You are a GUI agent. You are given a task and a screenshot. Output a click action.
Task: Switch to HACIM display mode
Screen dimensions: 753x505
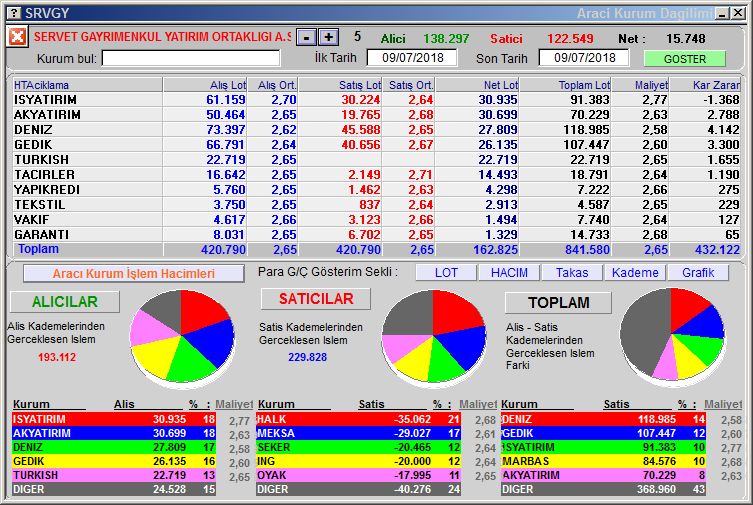point(509,273)
